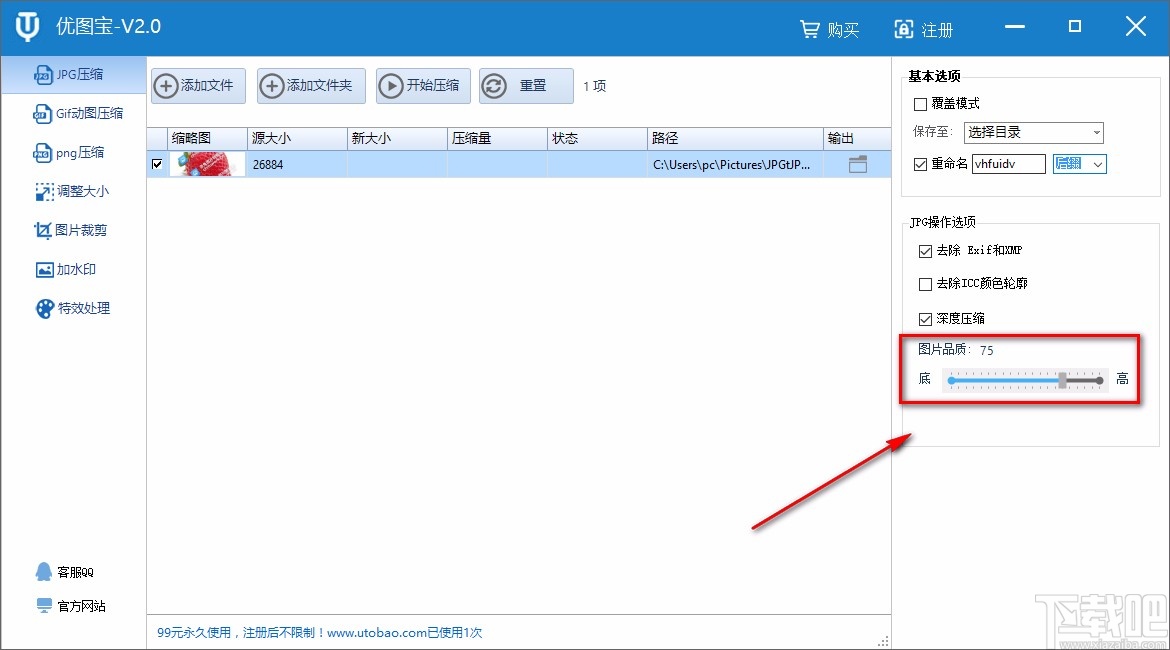Click the 输出 column header

857,139
